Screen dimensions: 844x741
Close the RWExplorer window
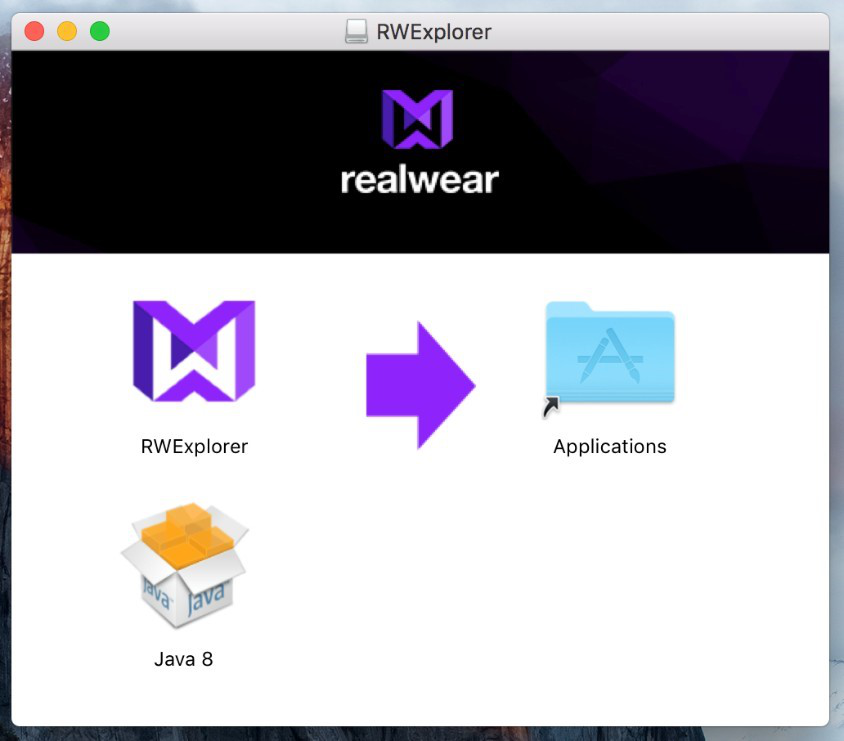[x=34, y=31]
